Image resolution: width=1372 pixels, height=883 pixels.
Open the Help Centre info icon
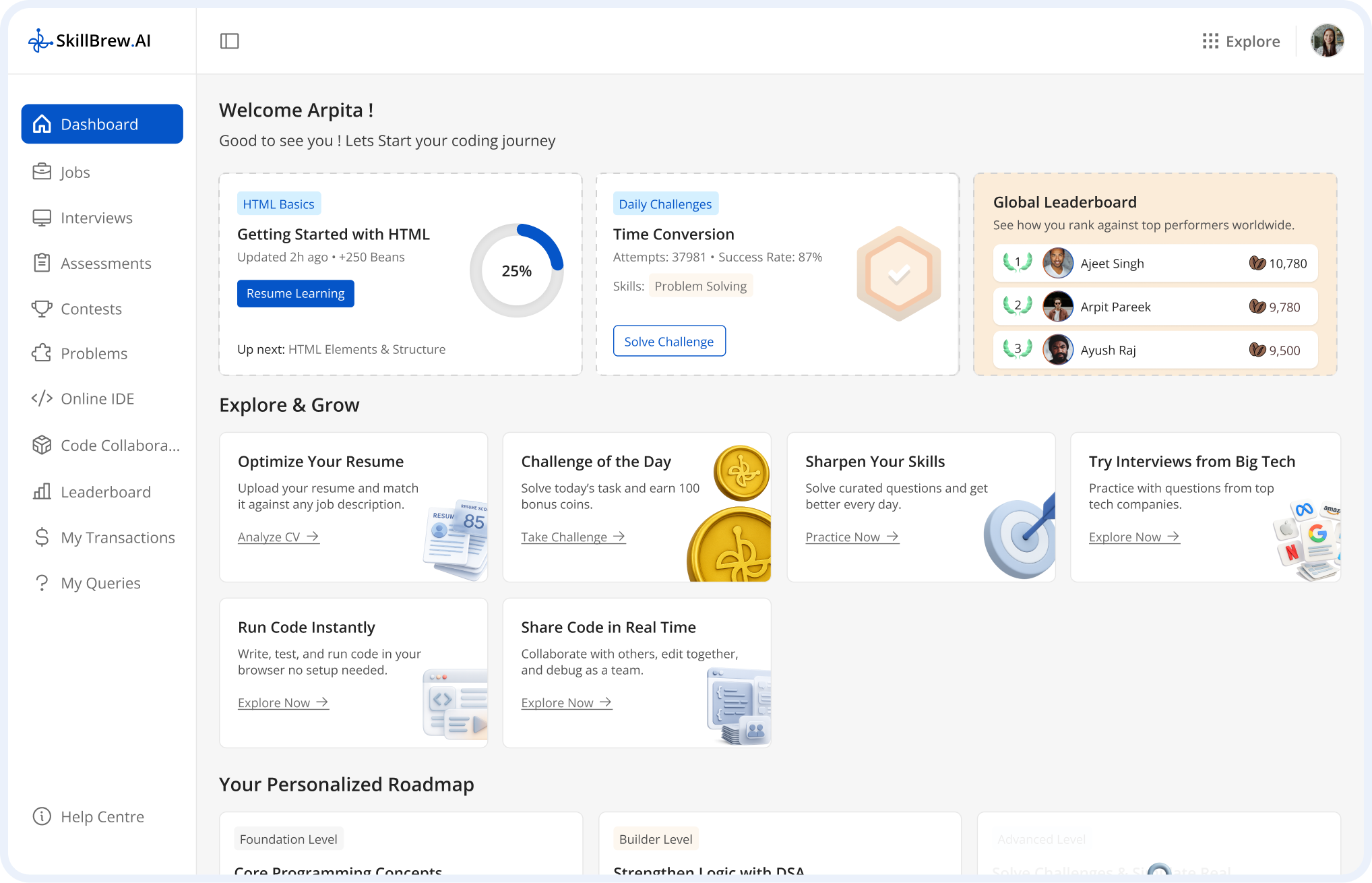(42, 816)
